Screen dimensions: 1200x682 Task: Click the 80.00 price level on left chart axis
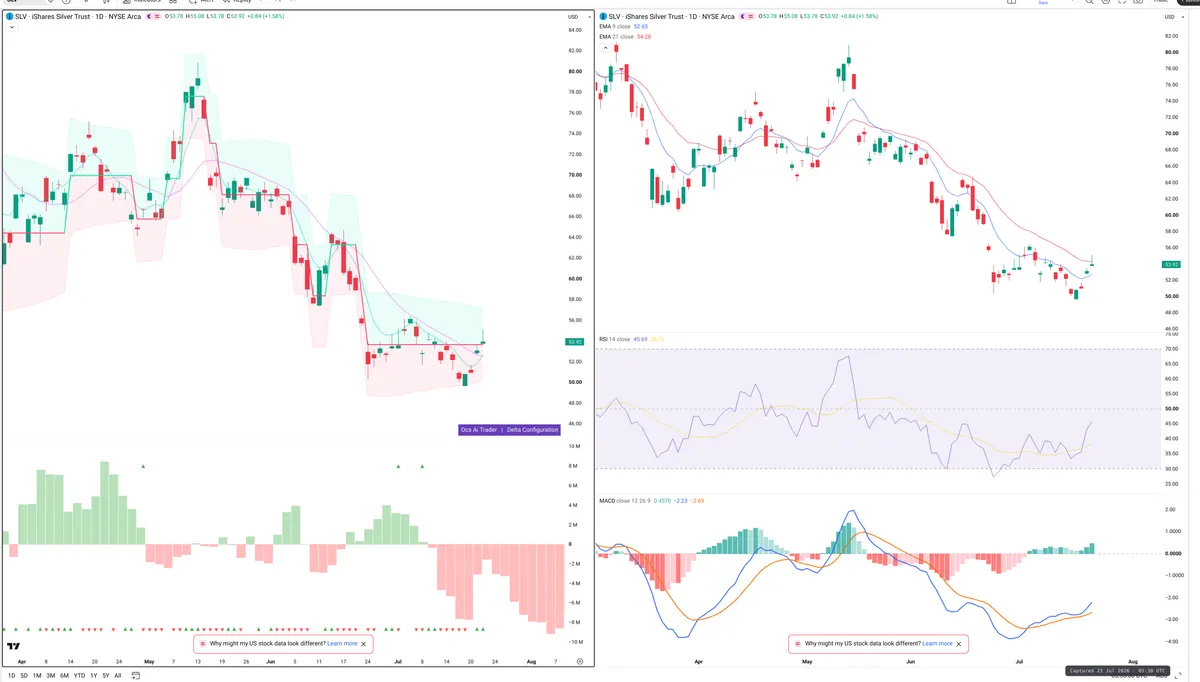(575, 71)
